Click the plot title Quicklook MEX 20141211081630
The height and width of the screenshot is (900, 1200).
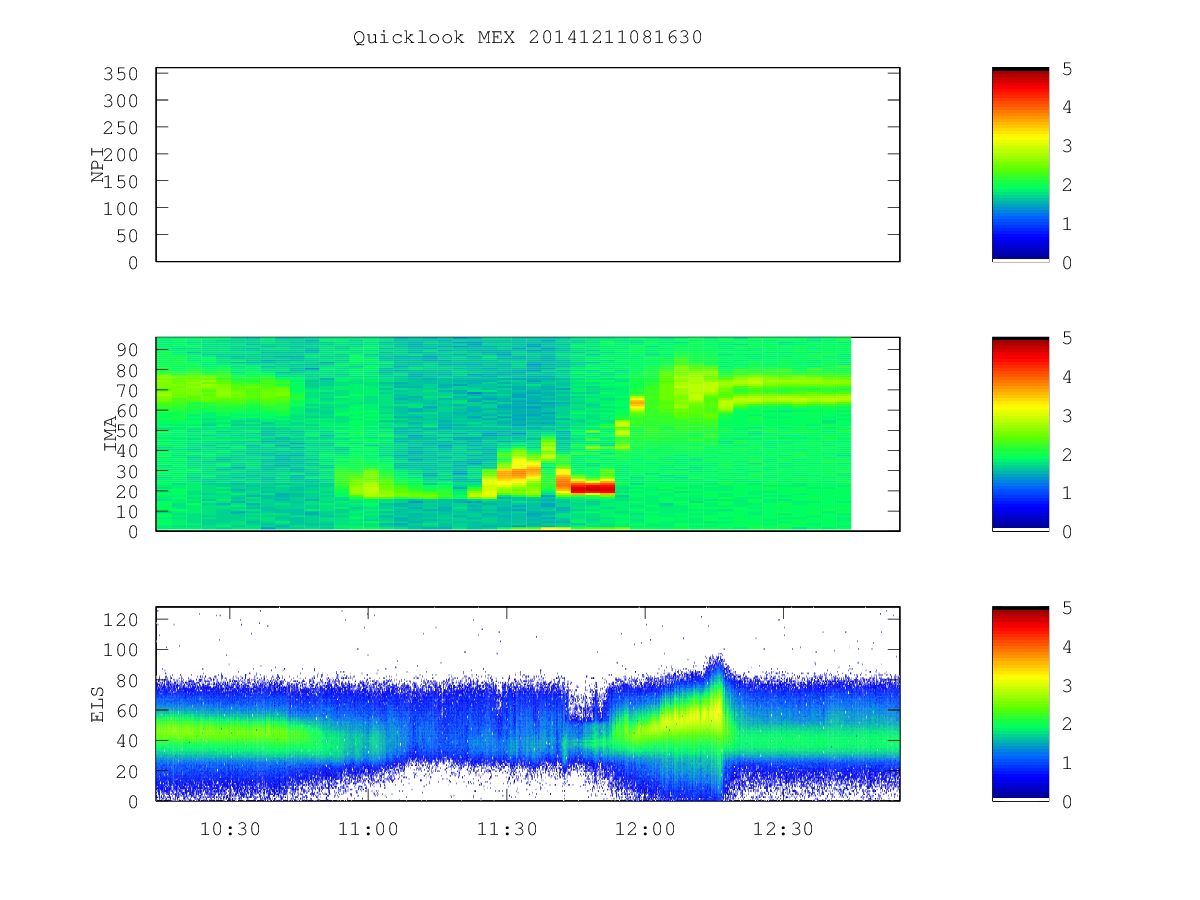528,38
